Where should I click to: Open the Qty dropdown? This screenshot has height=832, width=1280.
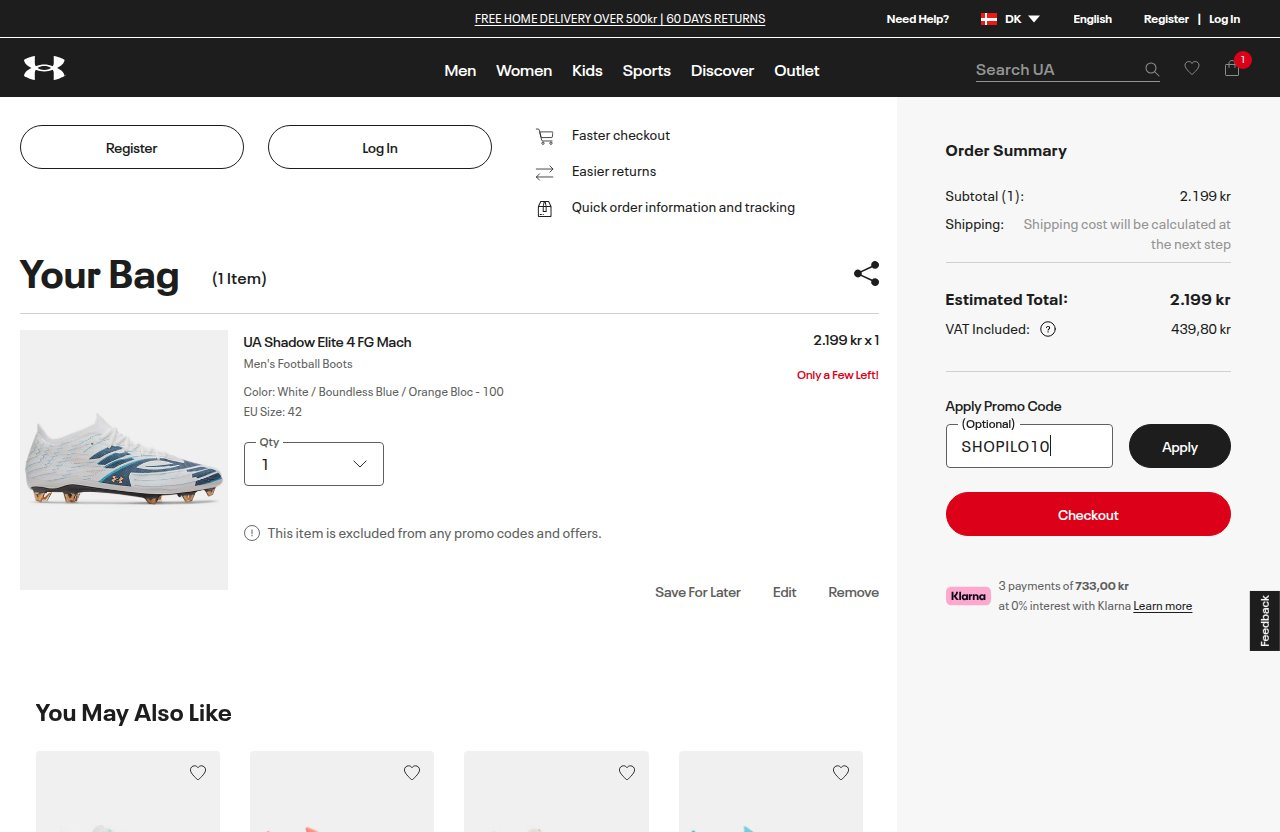pos(314,464)
